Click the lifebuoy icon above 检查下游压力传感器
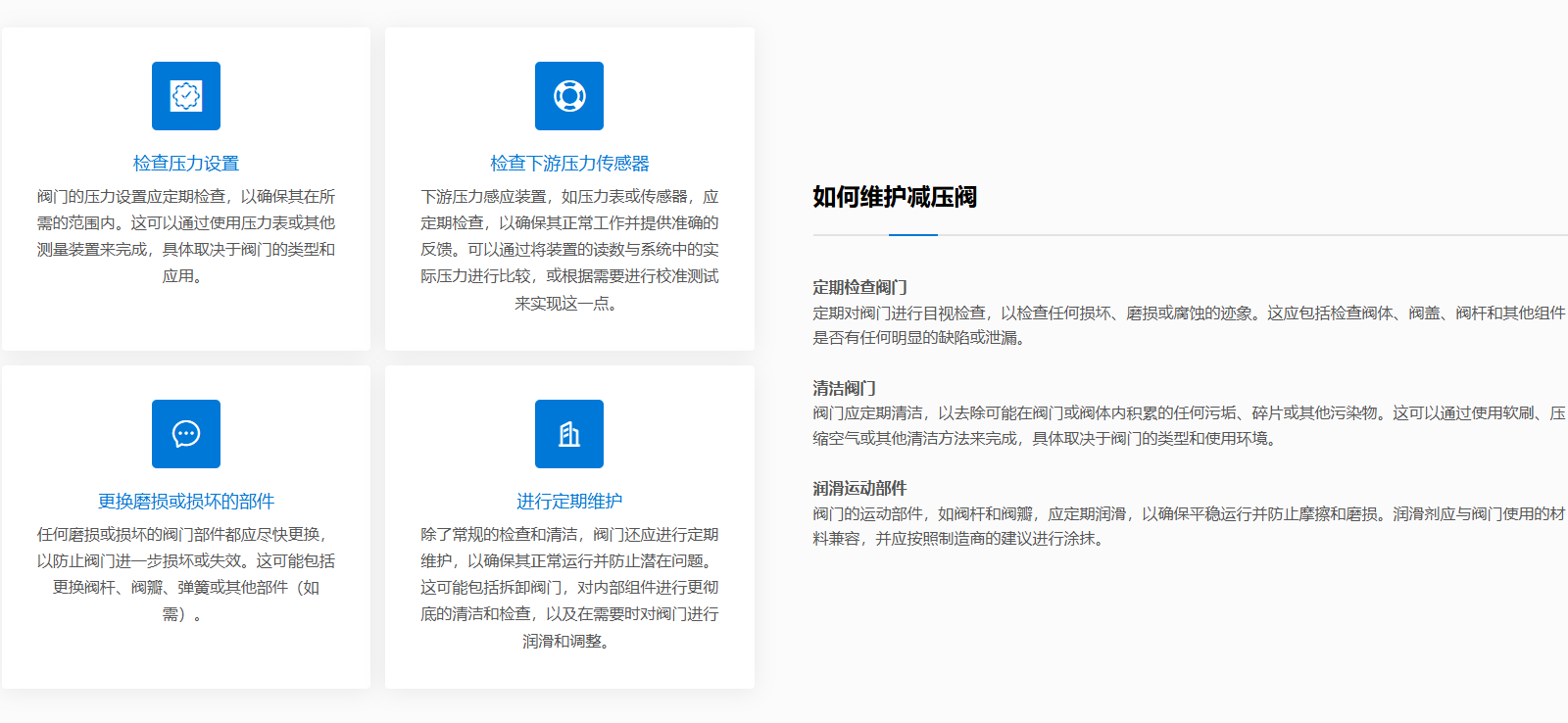 click(x=569, y=96)
